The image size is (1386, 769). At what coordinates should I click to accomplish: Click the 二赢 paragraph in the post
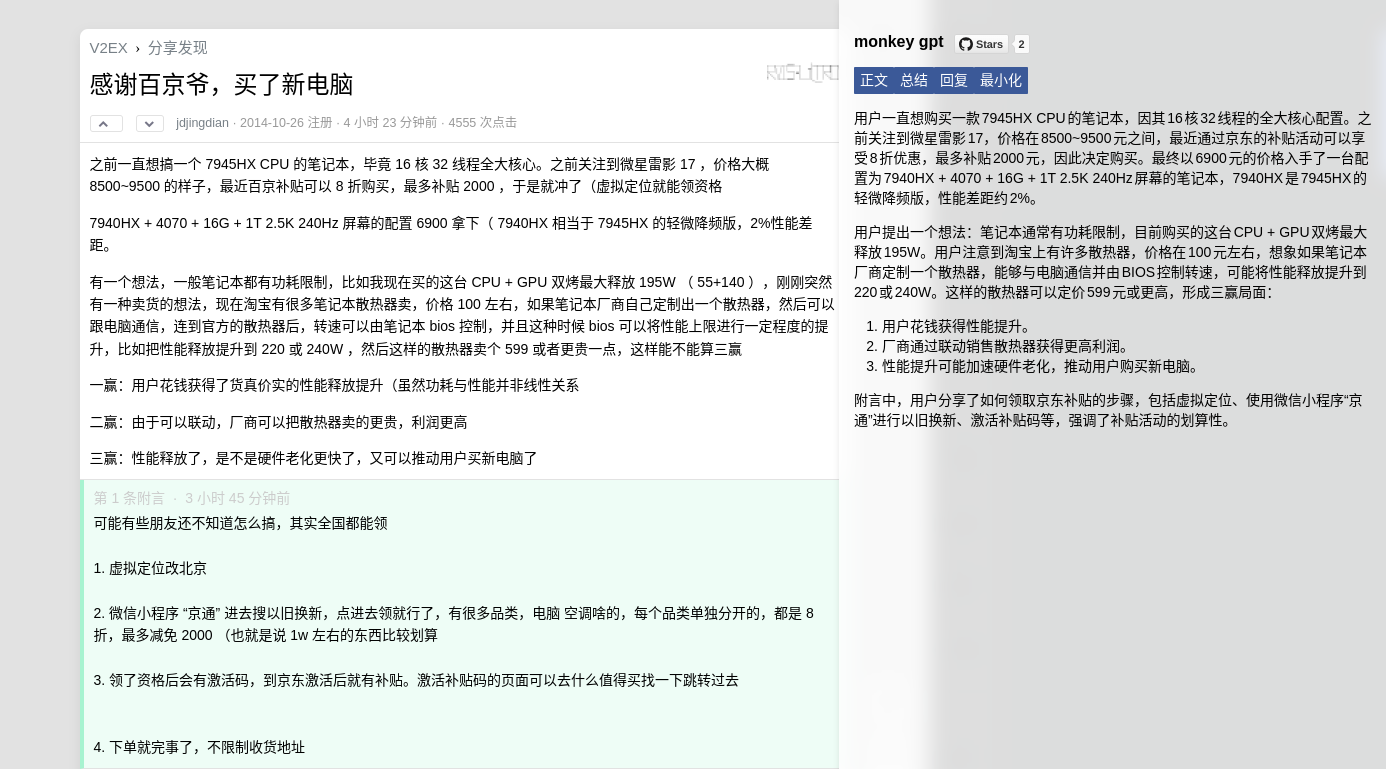pyautogui.click(x=278, y=422)
